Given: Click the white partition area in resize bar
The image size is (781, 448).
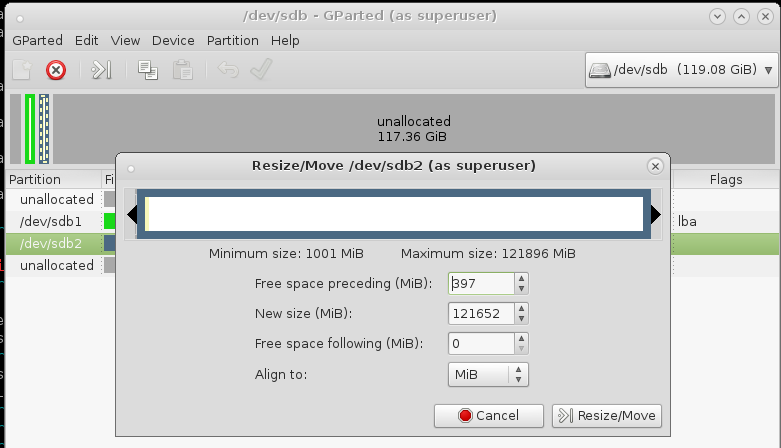Looking at the screenshot, I should point(396,214).
